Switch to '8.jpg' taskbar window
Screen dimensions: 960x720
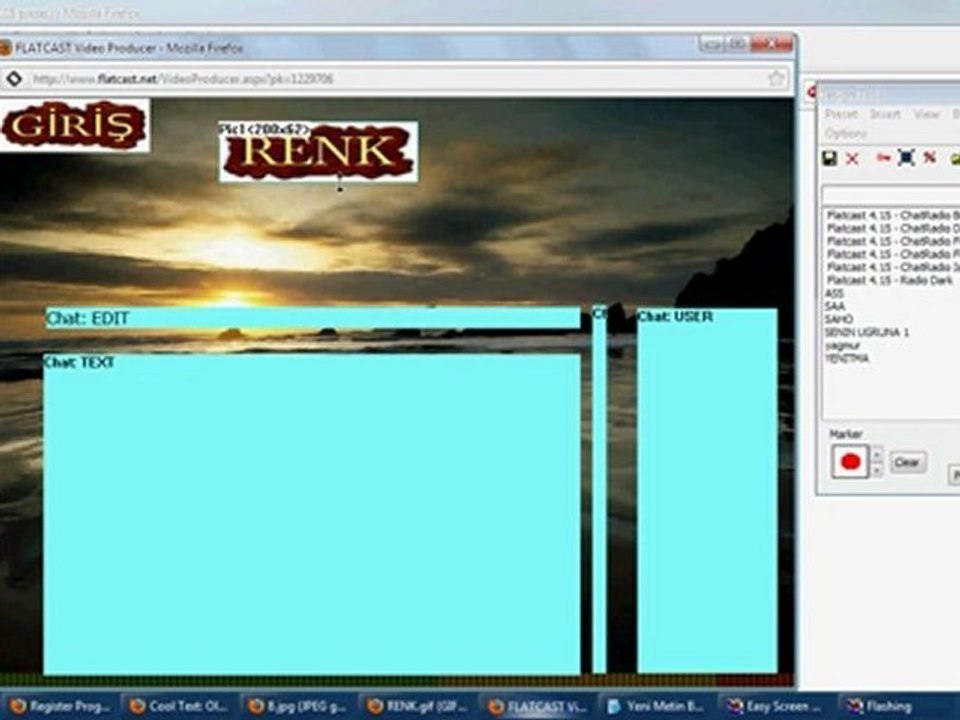coord(298,707)
